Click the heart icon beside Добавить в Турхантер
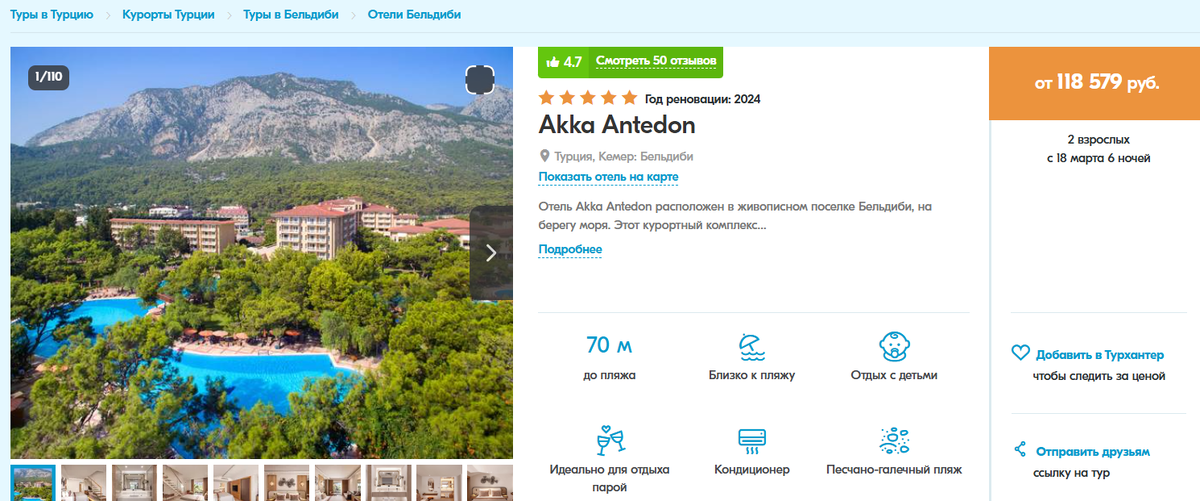The image size is (1200, 501). (x=1021, y=353)
